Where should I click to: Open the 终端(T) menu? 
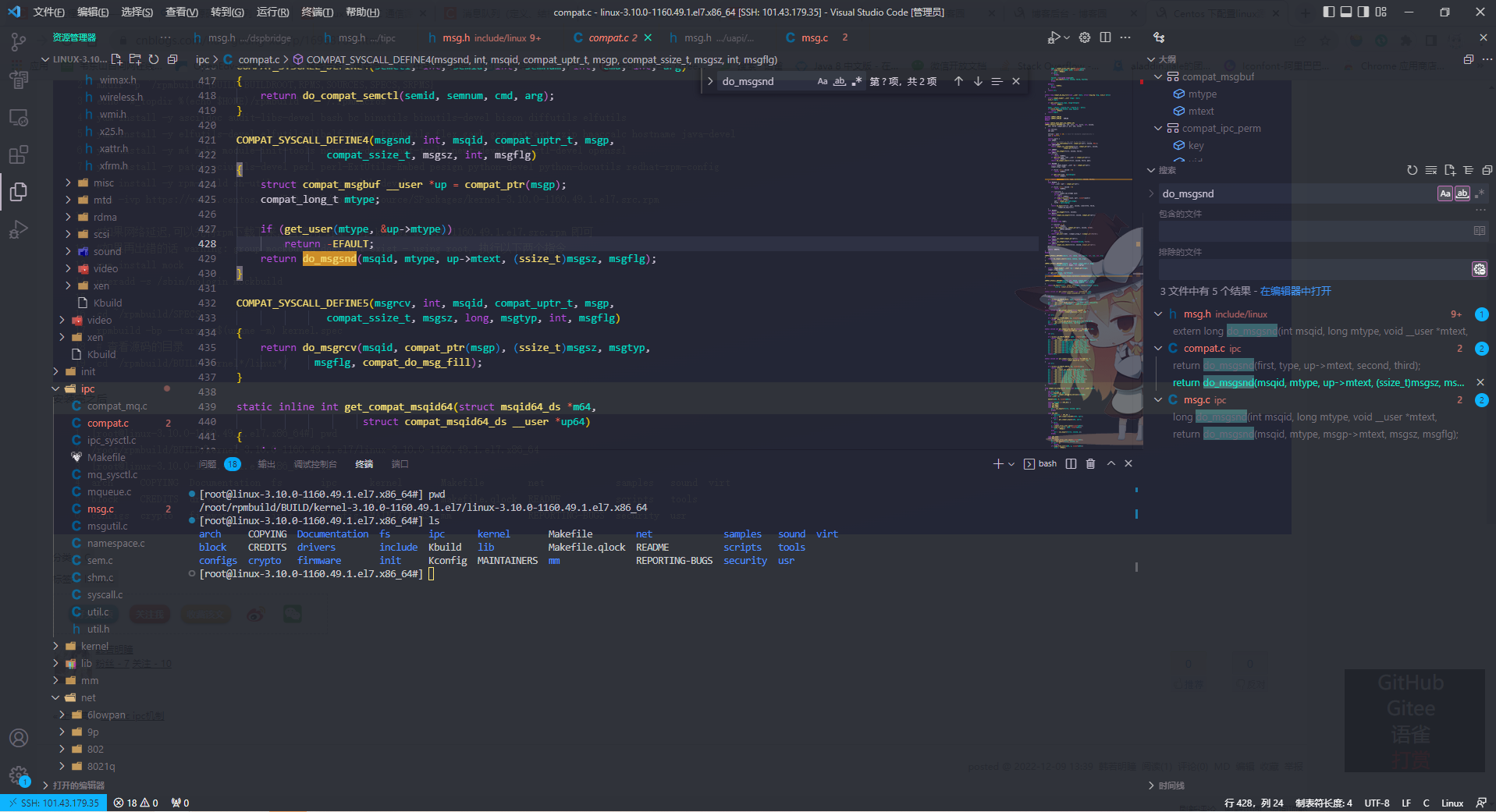coord(318,12)
